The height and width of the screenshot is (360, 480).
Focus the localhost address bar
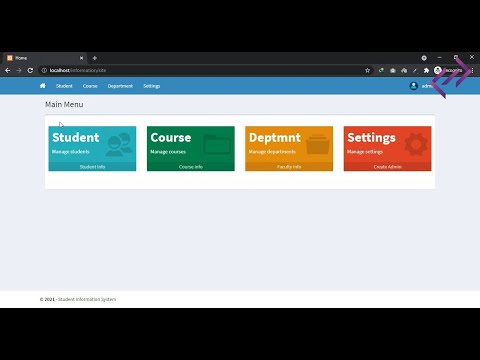200,70
